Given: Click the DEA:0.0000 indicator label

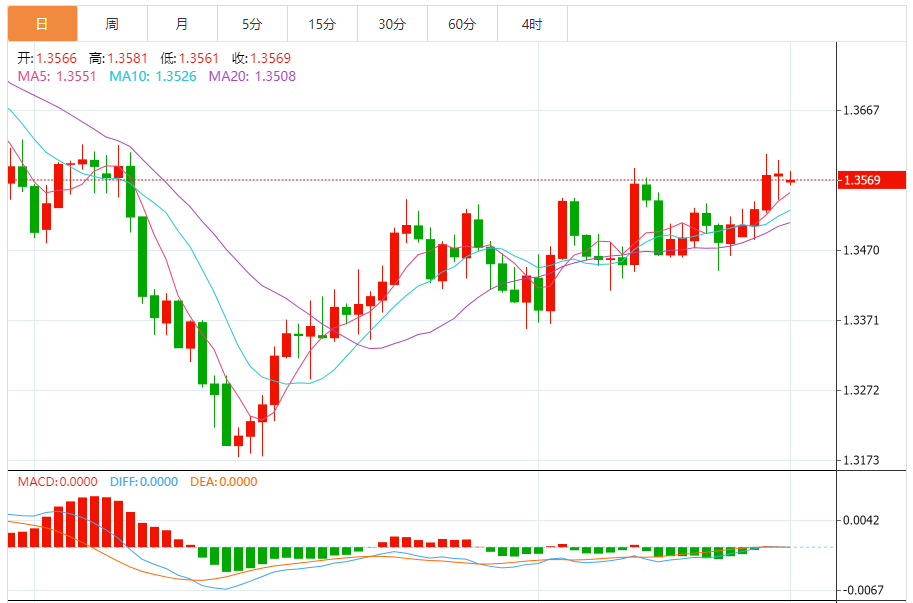Looking at the screenshot, I should (224, 482).
